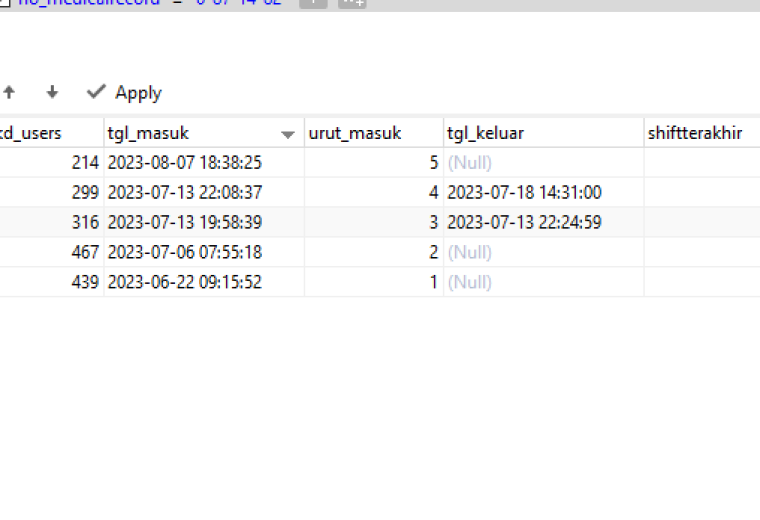Select the tgl_keluar column header
The width and height of the screenshot is (760, 520).
click(544, 133)
